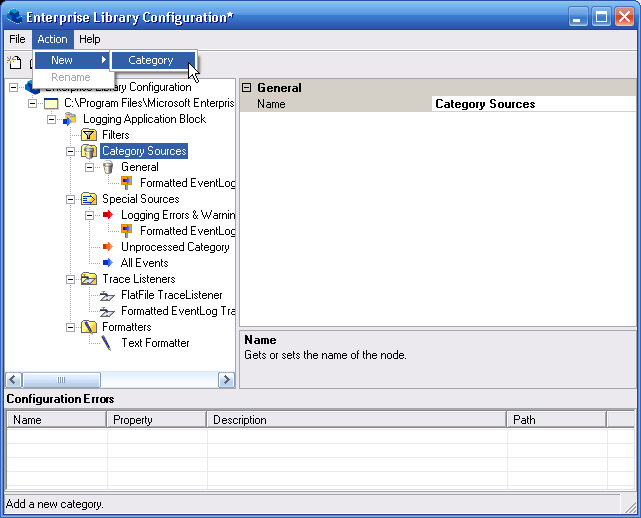
Task: Click the New Application toolbar icon
Action: pos(15,63)
